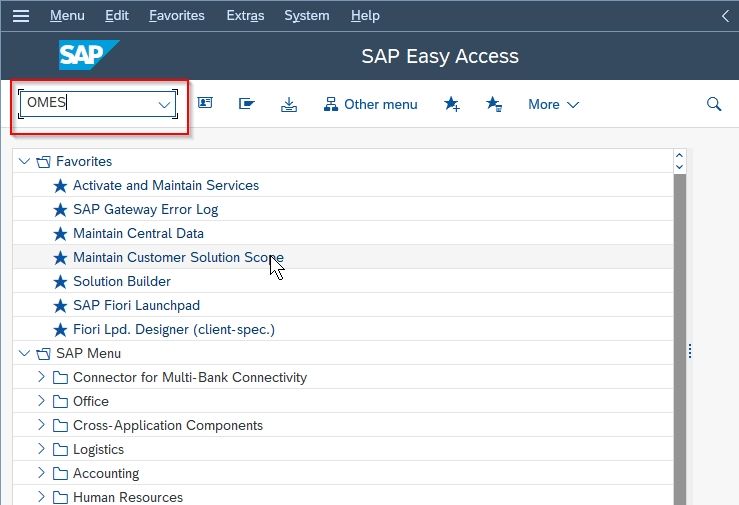Click the delete favorites star icon
The image size is (739, 505).
[x=494, y=104]
